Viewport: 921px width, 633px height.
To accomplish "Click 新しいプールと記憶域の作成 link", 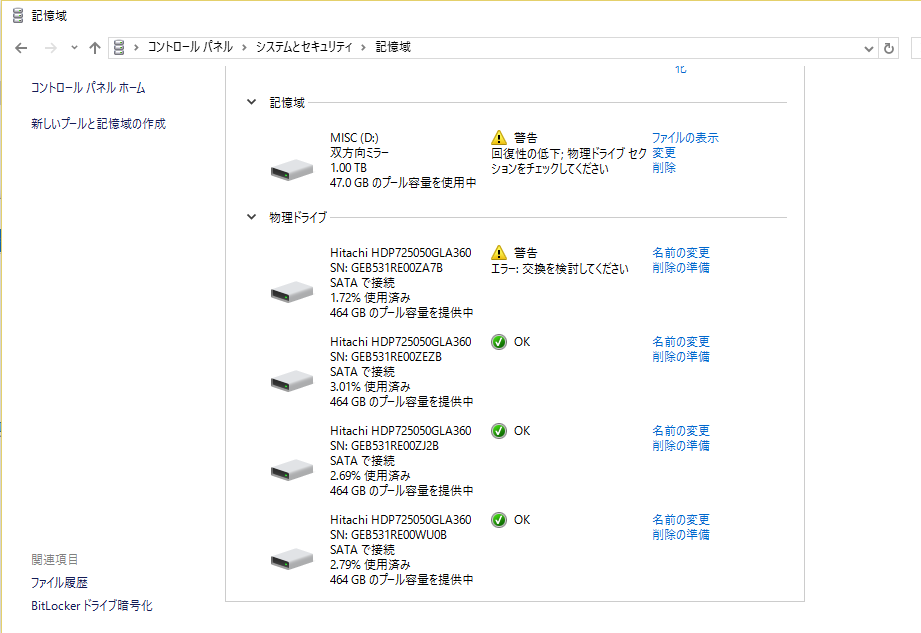I will (98, 124).
